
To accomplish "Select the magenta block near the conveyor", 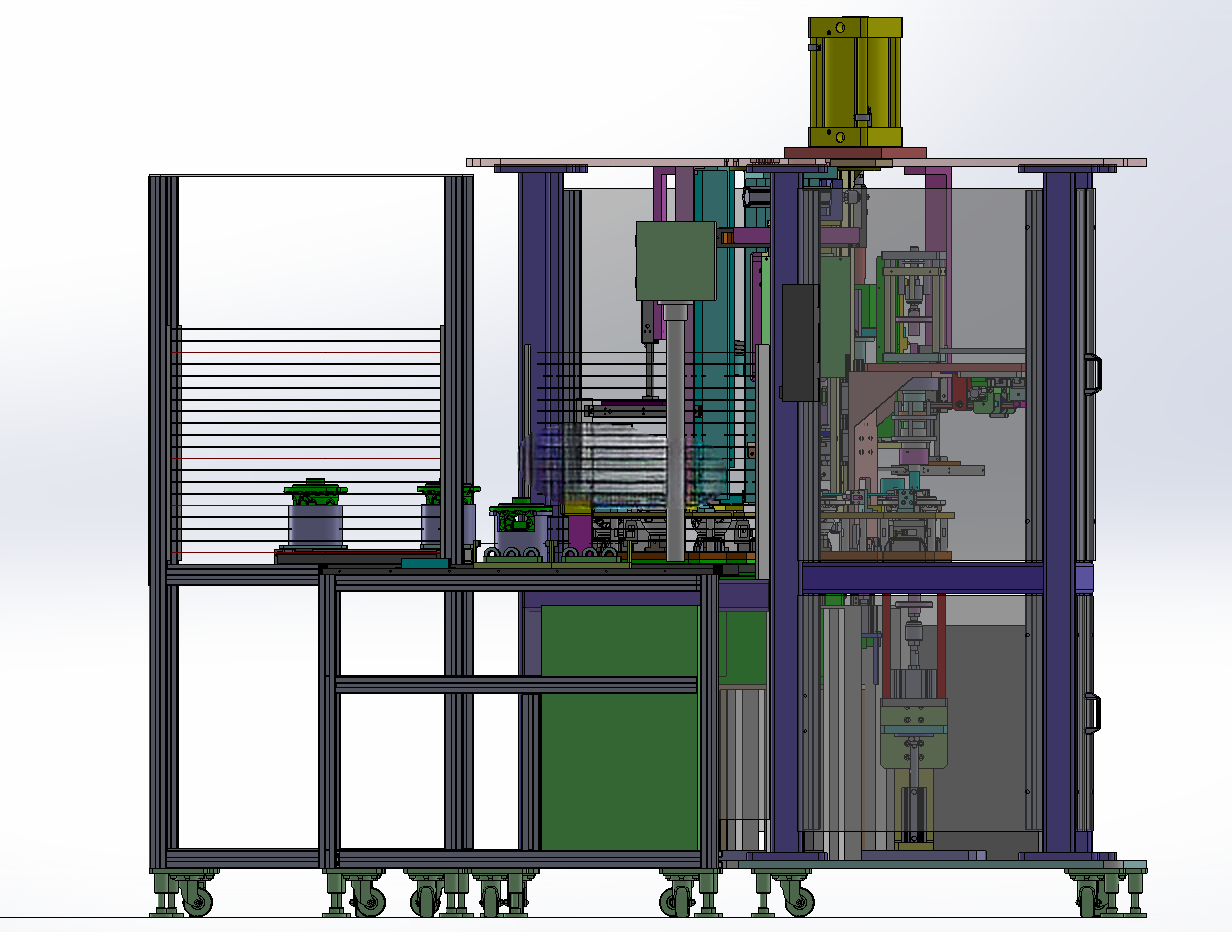I will pyautogui.click(x=579, y=533).
